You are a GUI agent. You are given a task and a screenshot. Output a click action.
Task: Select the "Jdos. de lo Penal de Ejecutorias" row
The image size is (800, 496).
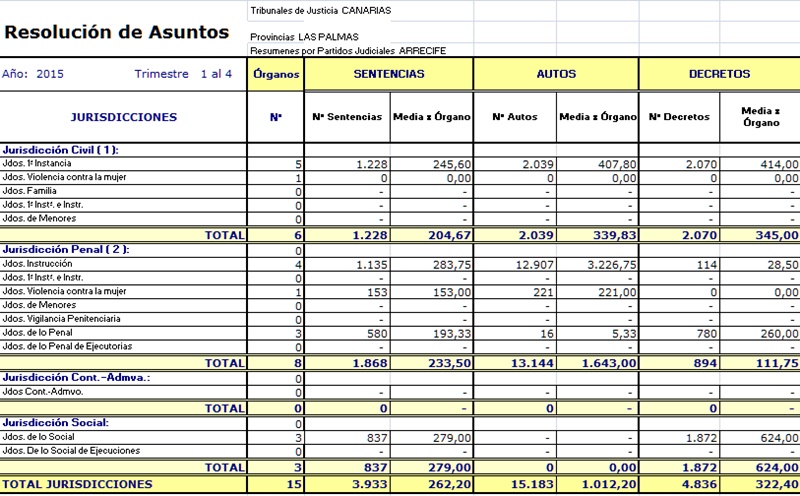(67, 347)
